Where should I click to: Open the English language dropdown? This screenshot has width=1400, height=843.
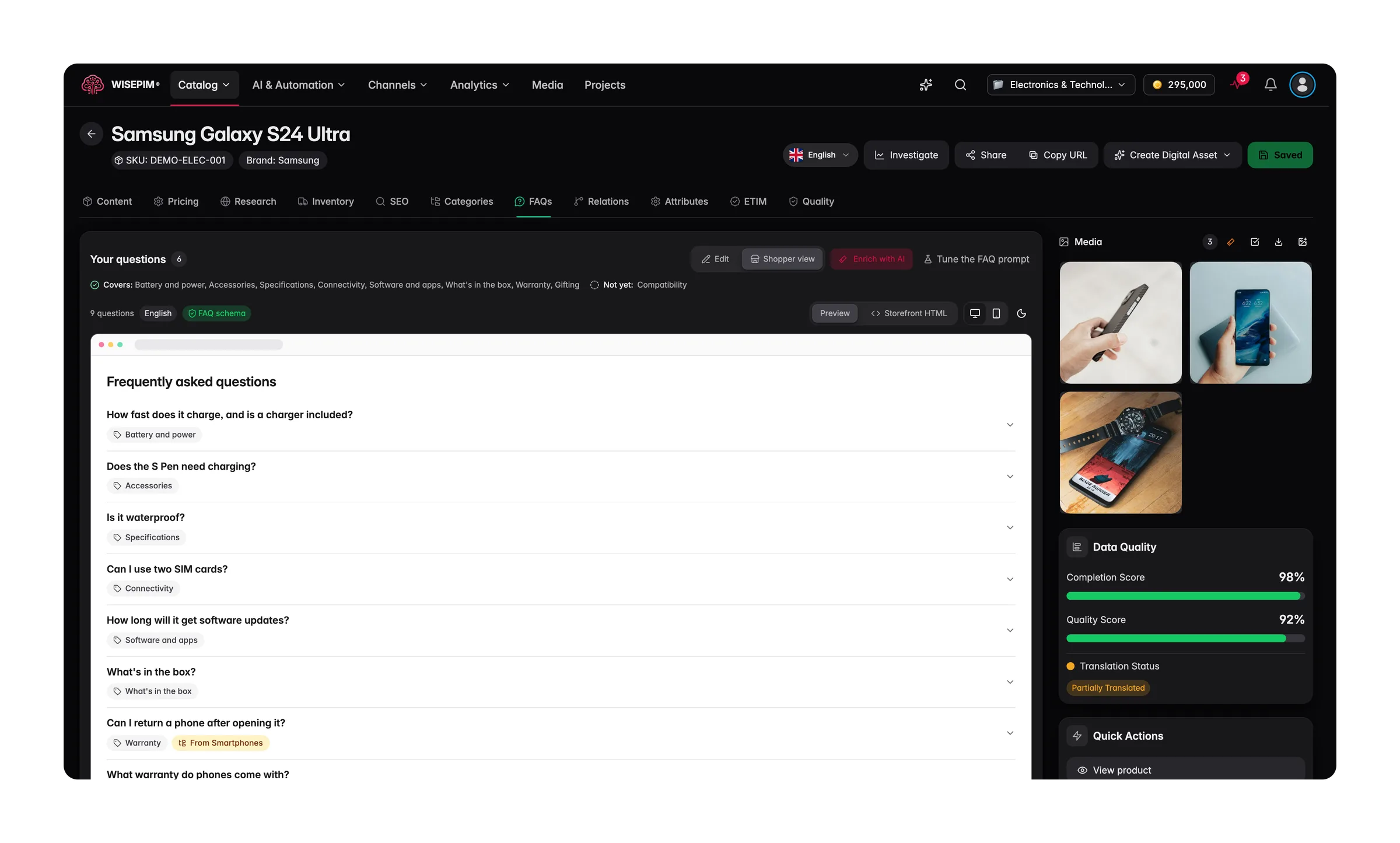(820, 155)
